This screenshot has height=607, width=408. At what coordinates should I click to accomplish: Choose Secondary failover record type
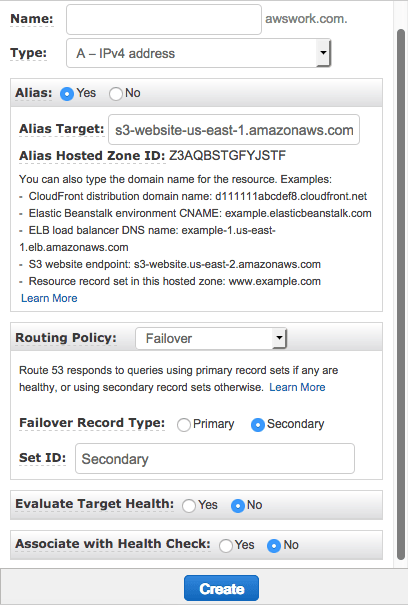(x=258, y=425)
